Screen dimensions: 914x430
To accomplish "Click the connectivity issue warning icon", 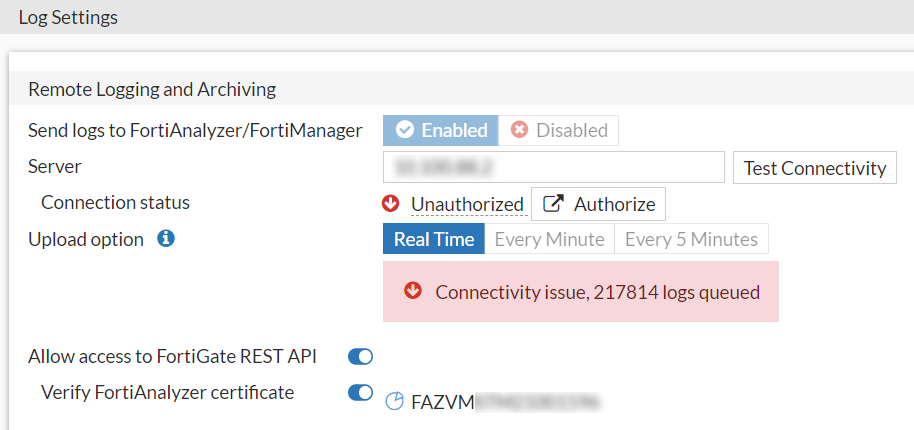I will coord(412,292).
